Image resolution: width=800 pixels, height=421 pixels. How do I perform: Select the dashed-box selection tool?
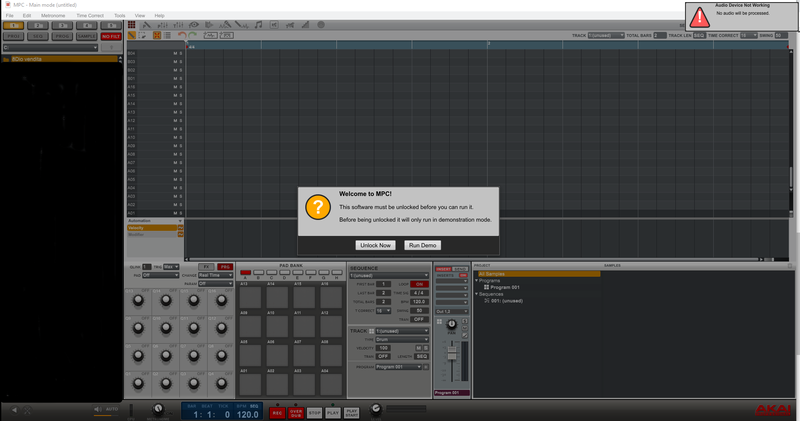(142, 35)
